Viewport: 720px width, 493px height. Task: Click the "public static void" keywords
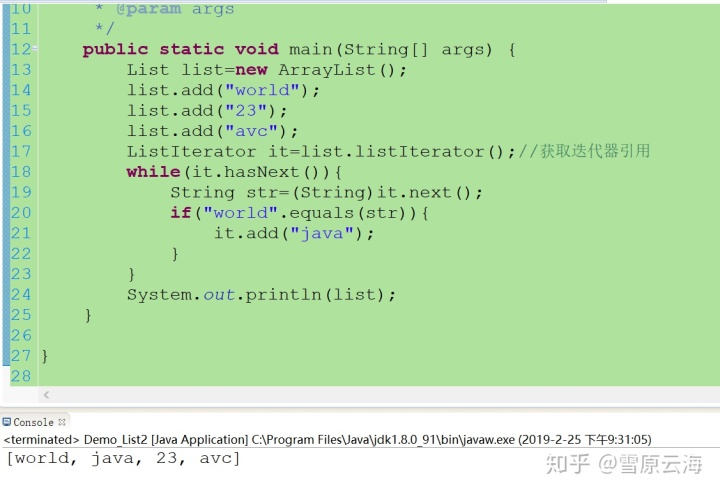[x=180, y=49]
